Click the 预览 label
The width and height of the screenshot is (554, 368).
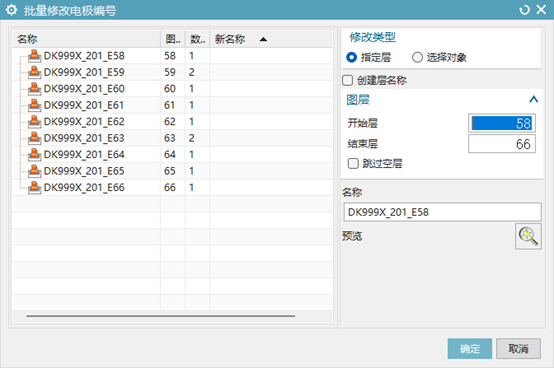coord(352,236)
